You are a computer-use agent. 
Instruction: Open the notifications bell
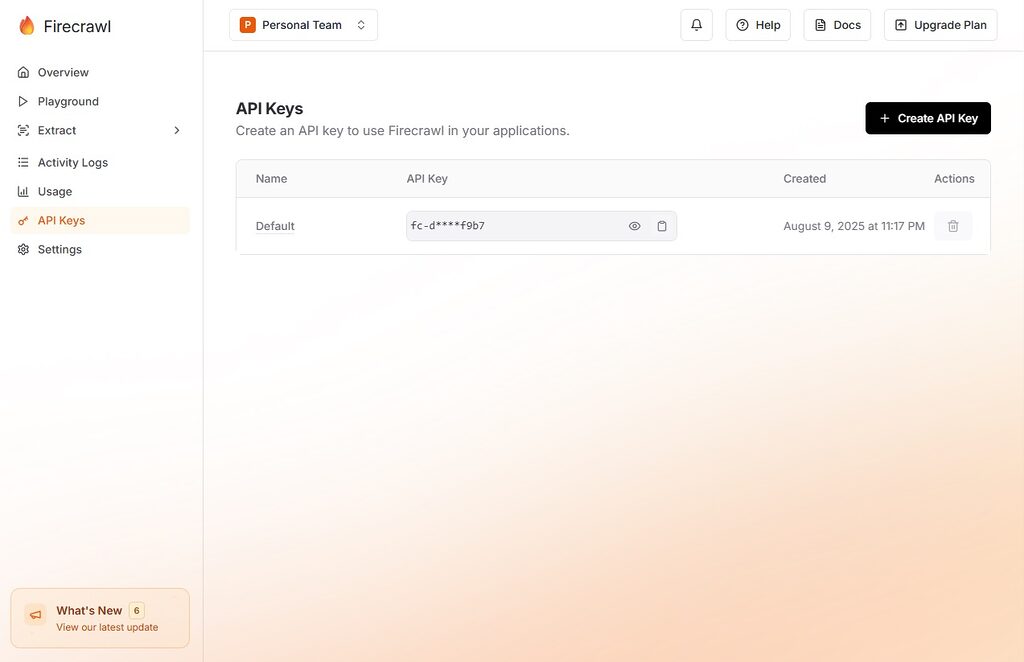pos(696,25)
